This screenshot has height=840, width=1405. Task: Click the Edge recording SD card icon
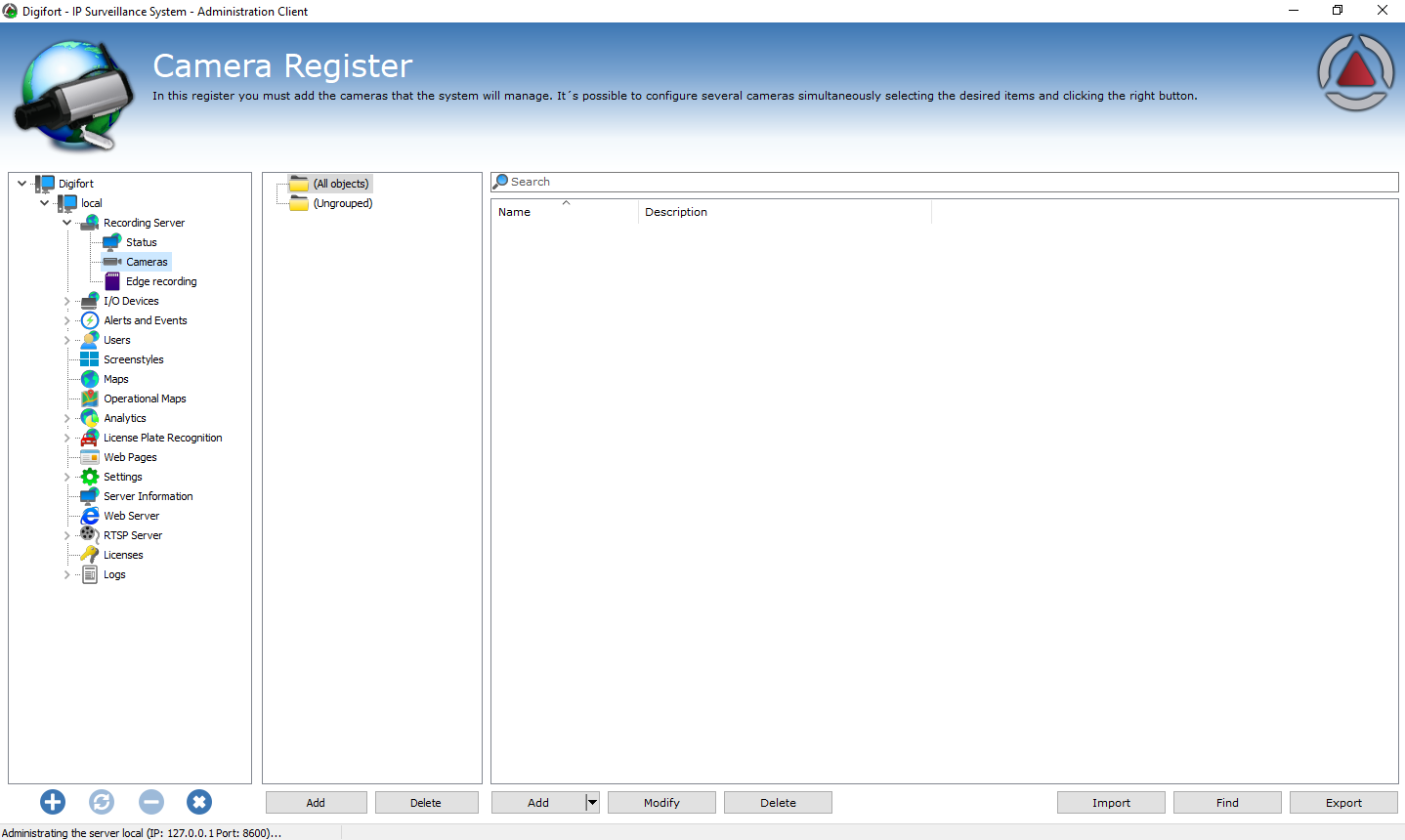112,281
